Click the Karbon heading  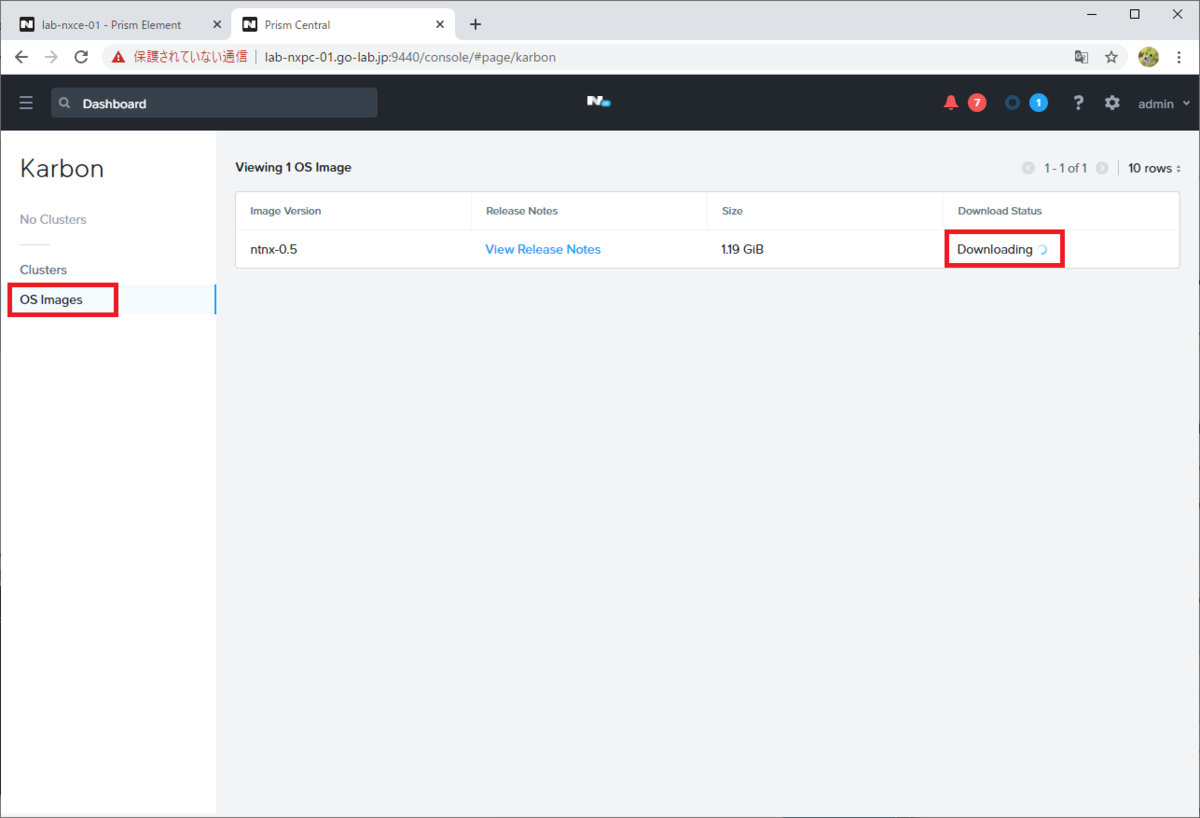62,169
